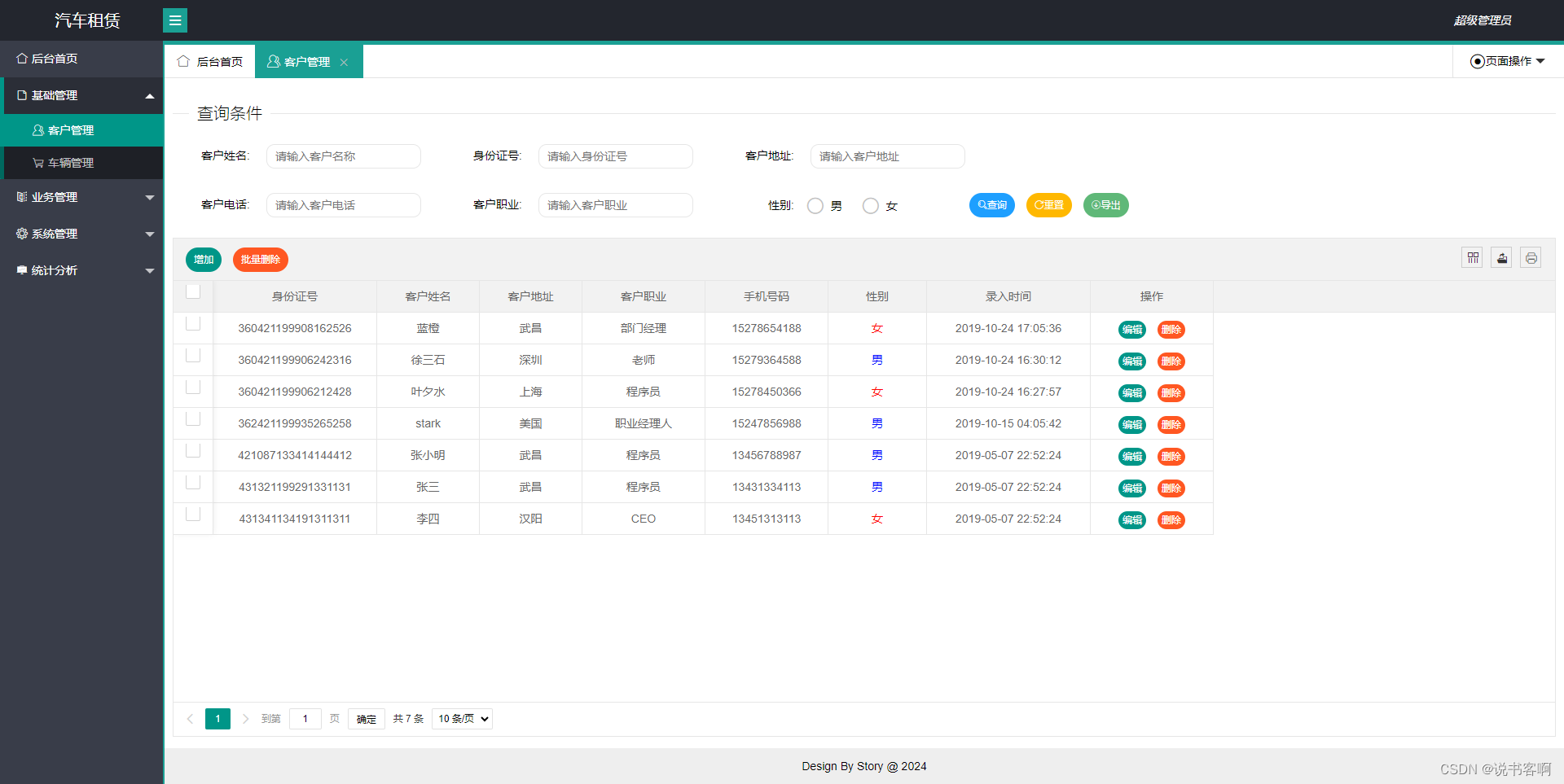Viewport: 1564px width, 784px height.
Task: Switch to the 后台首页 tab
Action: click(210, 62)
